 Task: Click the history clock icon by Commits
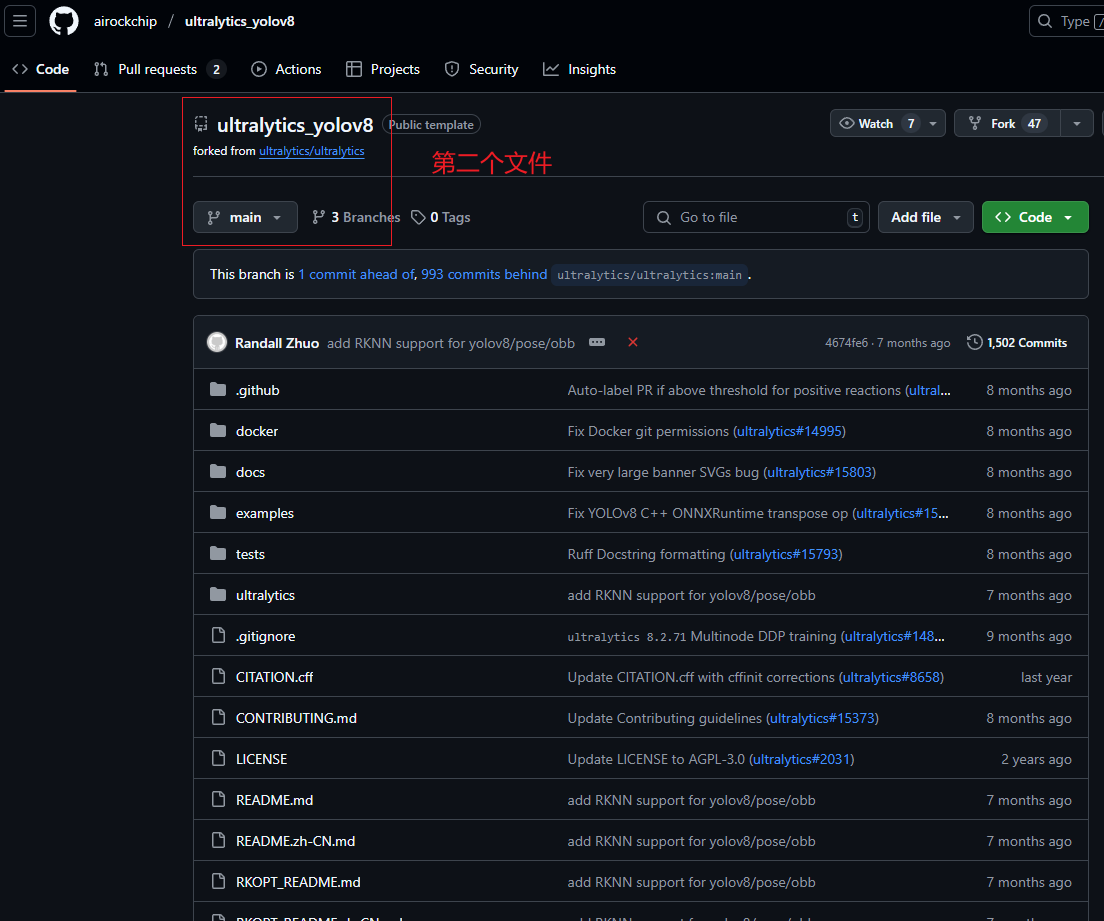(974, 342)
